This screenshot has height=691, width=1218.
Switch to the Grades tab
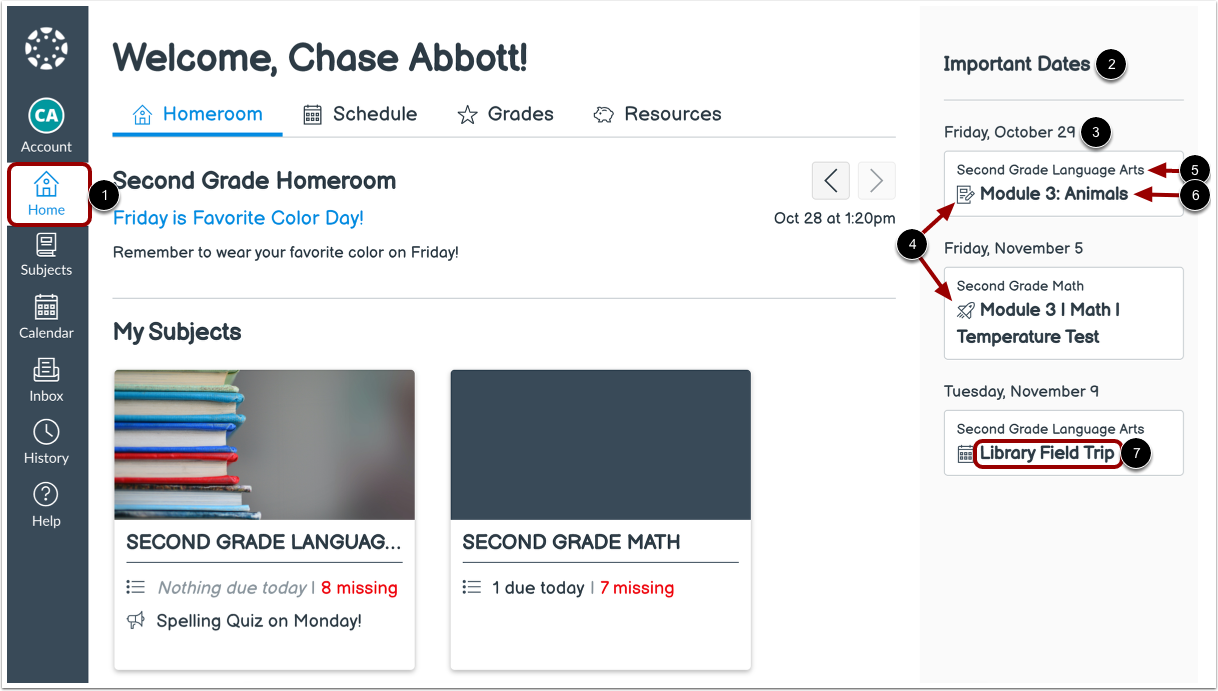tap(505, 114)
